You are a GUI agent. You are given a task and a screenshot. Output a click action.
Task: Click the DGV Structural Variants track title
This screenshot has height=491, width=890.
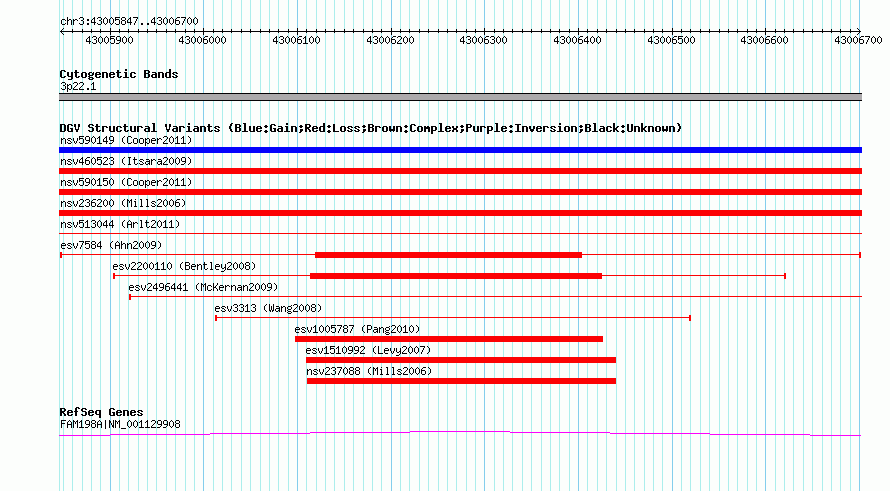371,128
